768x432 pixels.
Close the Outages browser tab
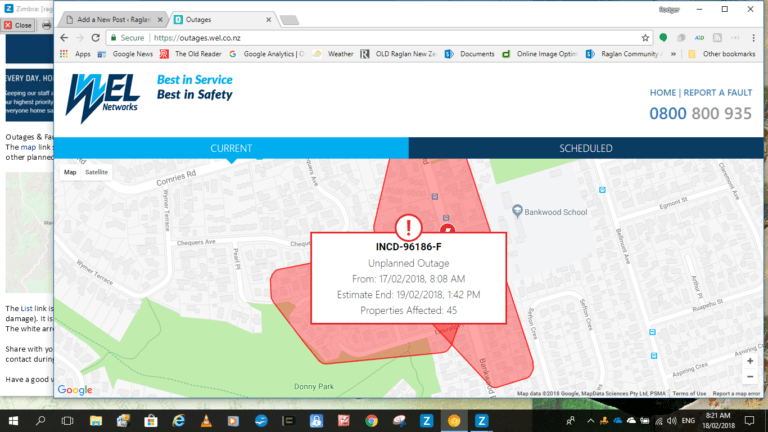pos(268,20)
